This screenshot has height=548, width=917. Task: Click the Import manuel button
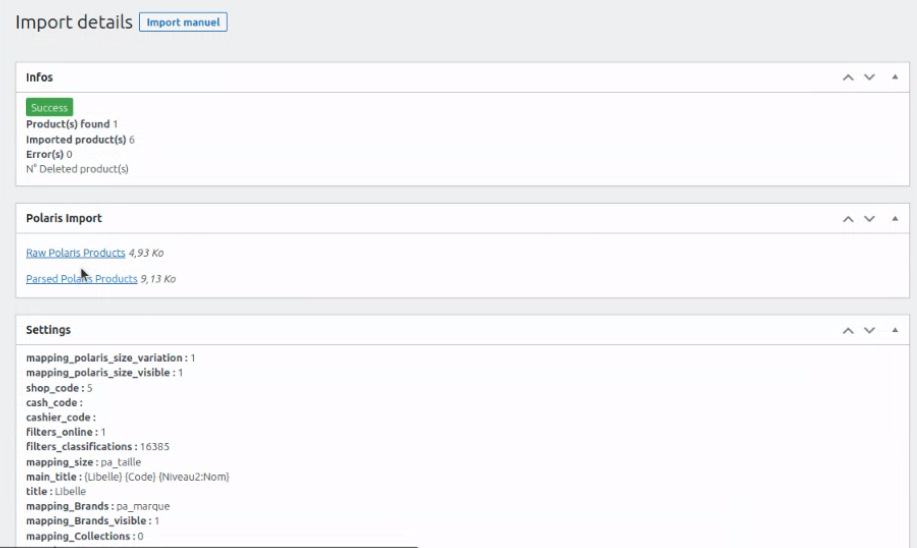point(183,22)
